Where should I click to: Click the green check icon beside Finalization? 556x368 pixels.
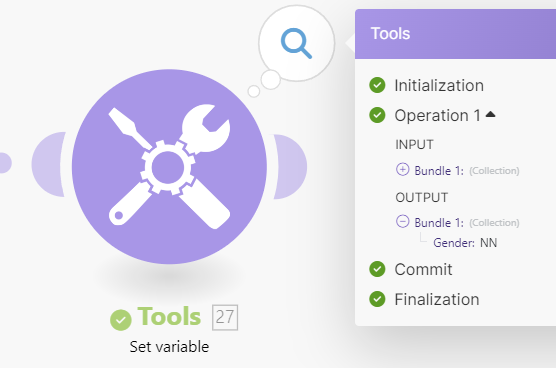point(377,299)
